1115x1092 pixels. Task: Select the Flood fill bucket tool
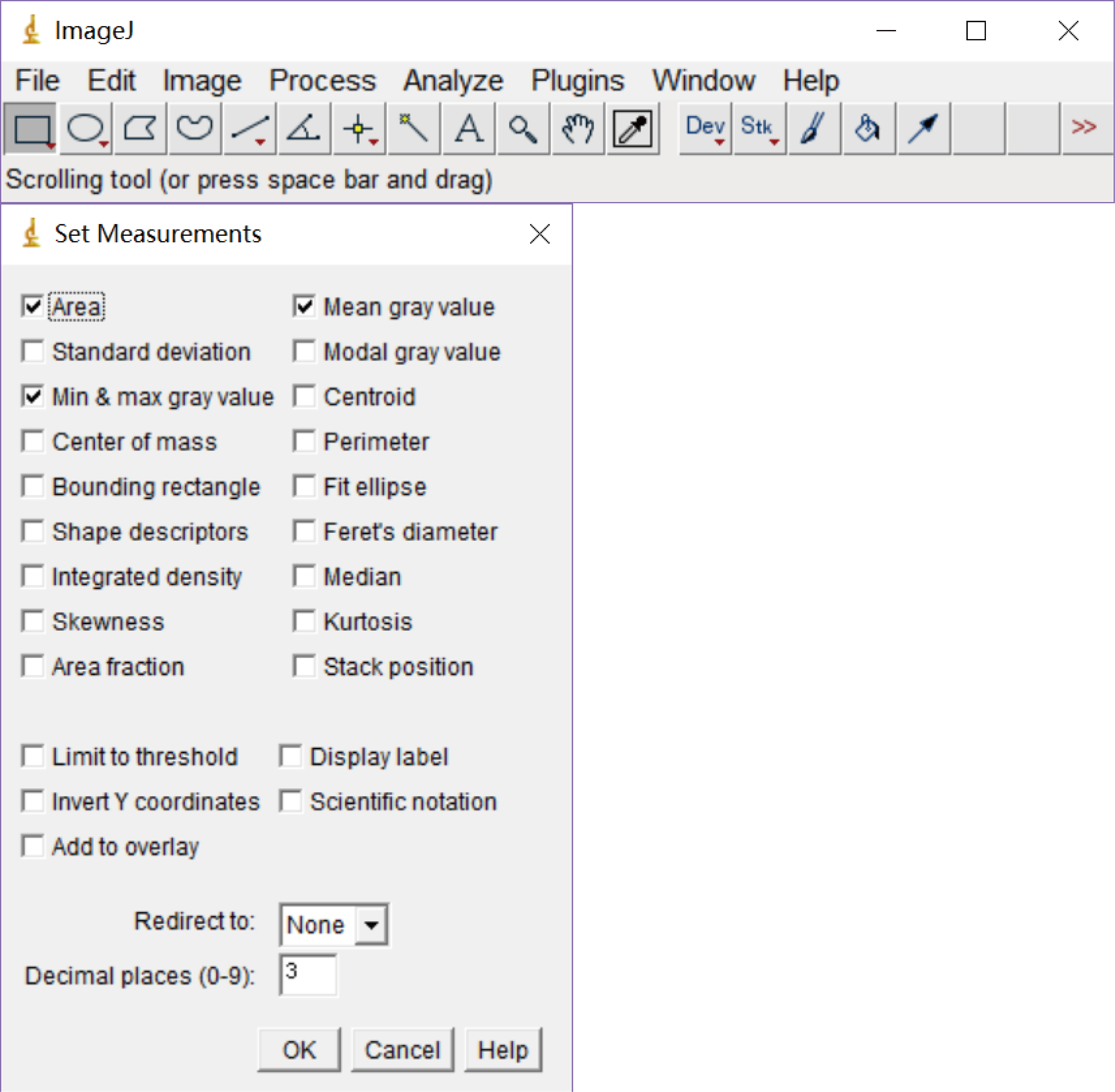point(870,129)
